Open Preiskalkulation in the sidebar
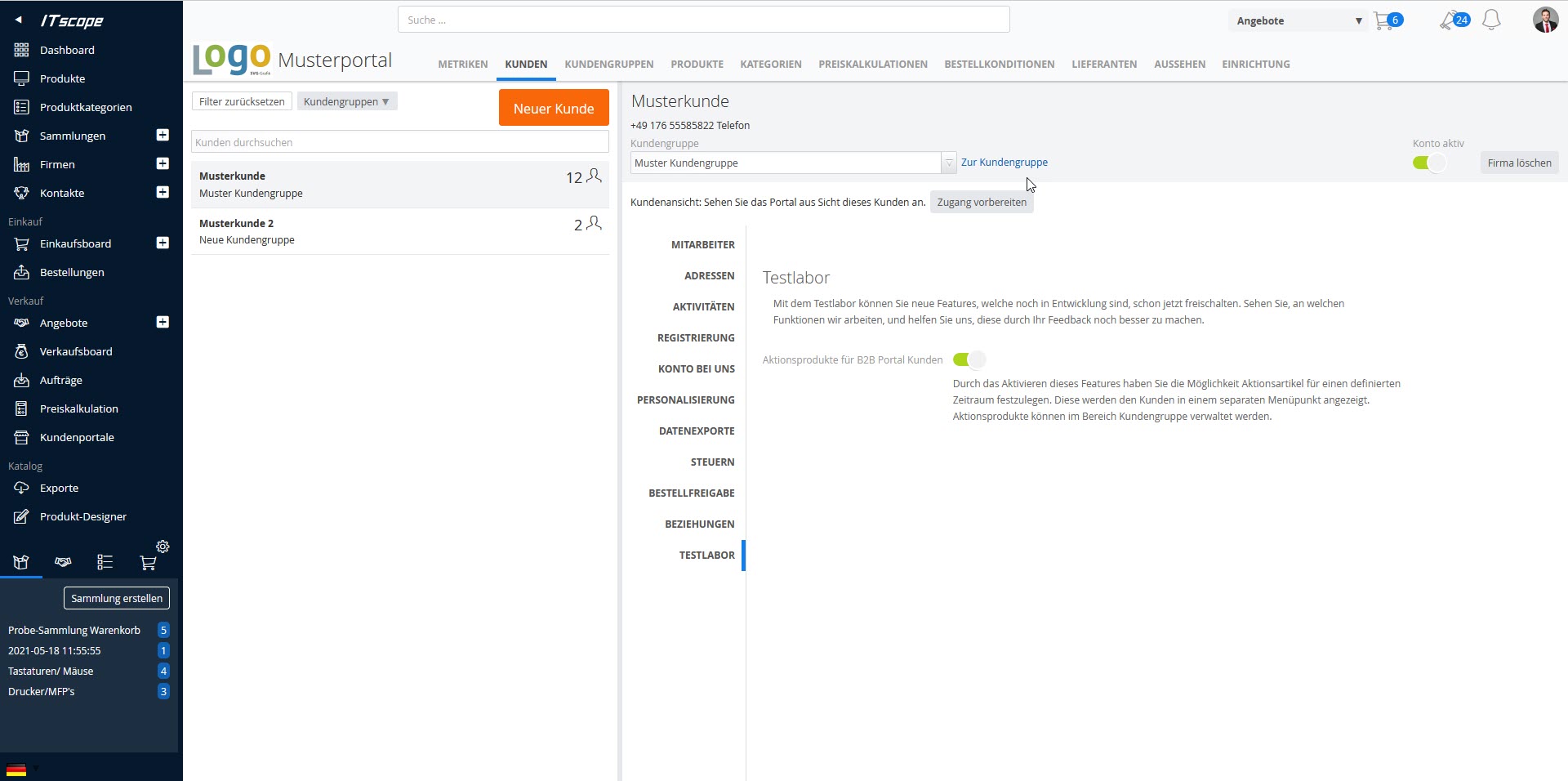This screenshot has height=781, width=1568. click(x=79, y=408)
